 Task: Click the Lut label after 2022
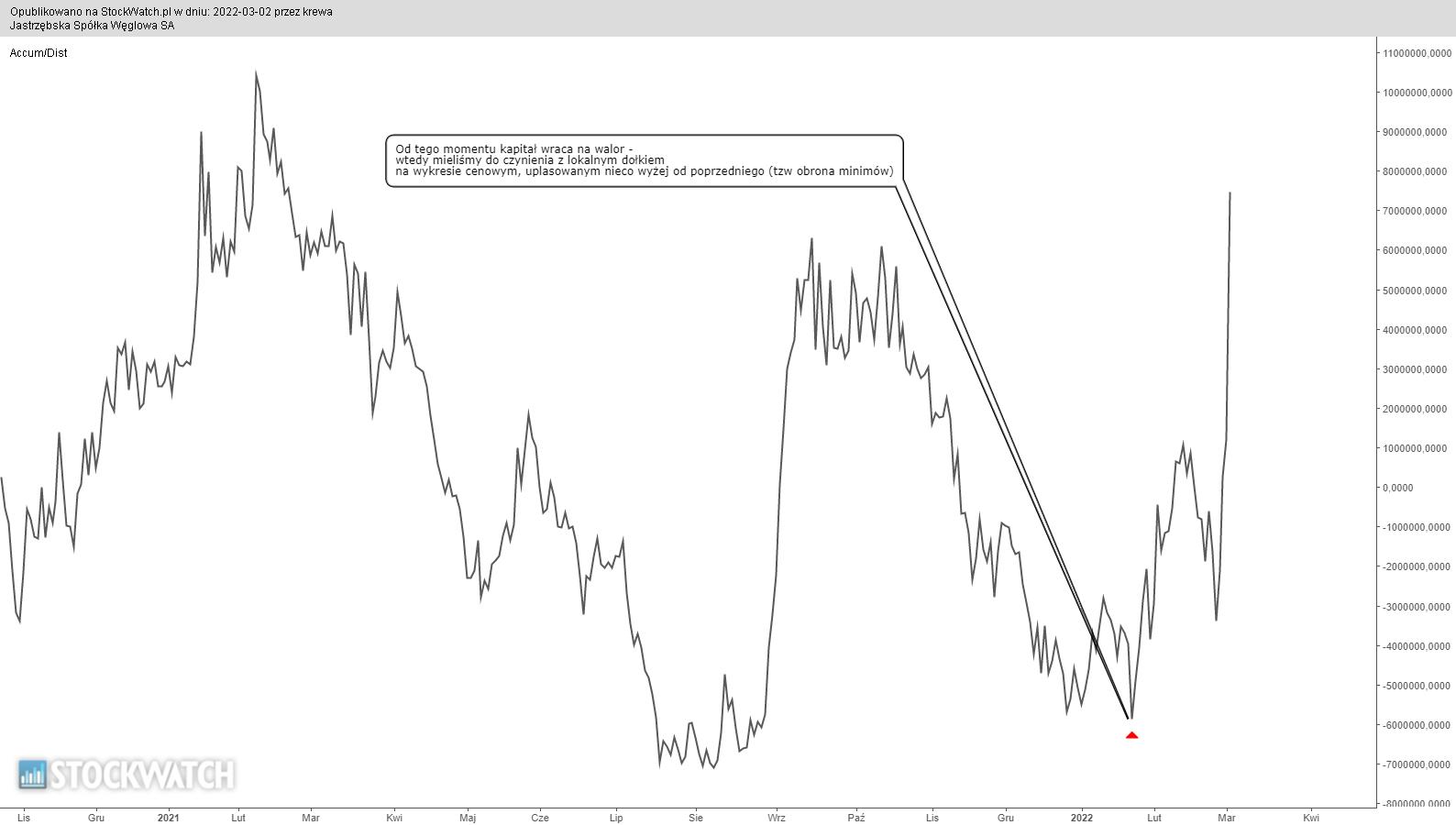coord(1154,818)
